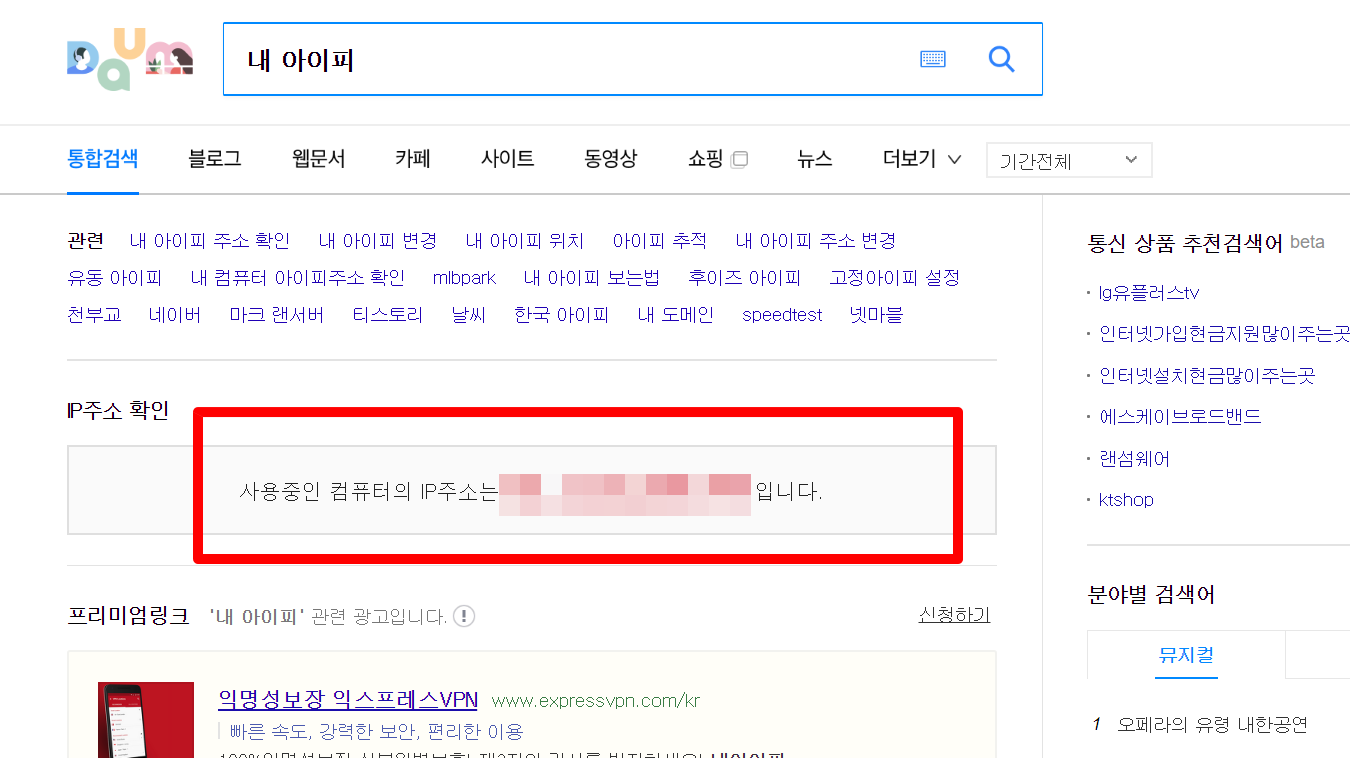1350x758 pixels.
Task: Select the 뮤지컬 tab in 분야별 검색어
Action: pos(1186,655)
